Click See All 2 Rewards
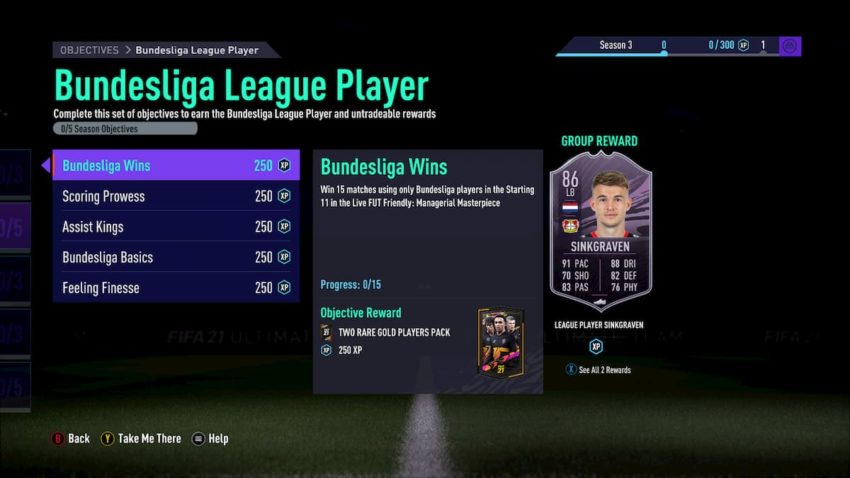Viewport: 850px width, 478px height. tap(604, 370)
